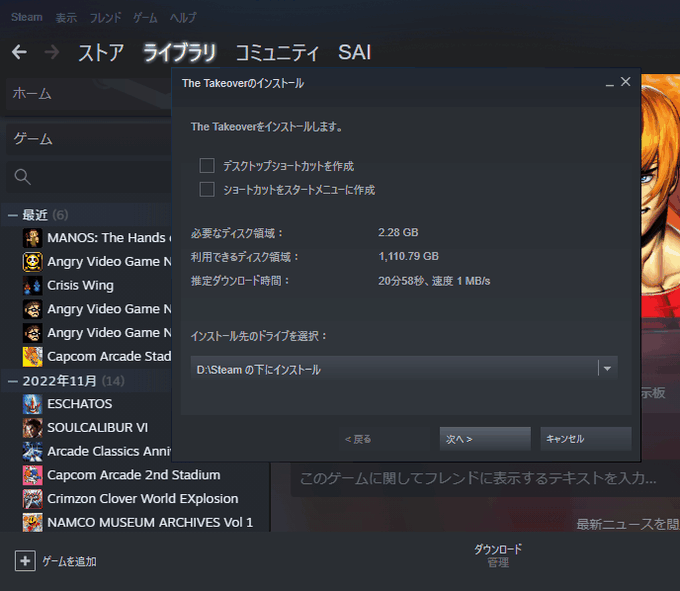
Task: Click the 最新ニュース text behind the dialog
Action: click(628, 525)
